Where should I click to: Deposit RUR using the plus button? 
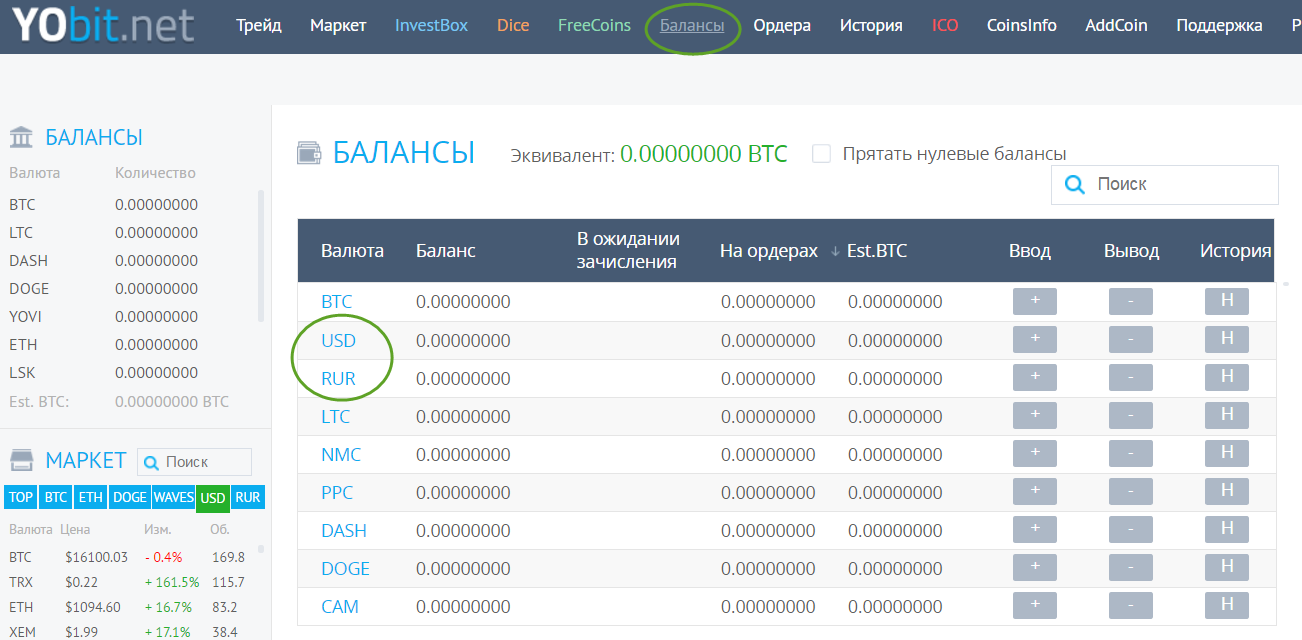point(1035,377)
